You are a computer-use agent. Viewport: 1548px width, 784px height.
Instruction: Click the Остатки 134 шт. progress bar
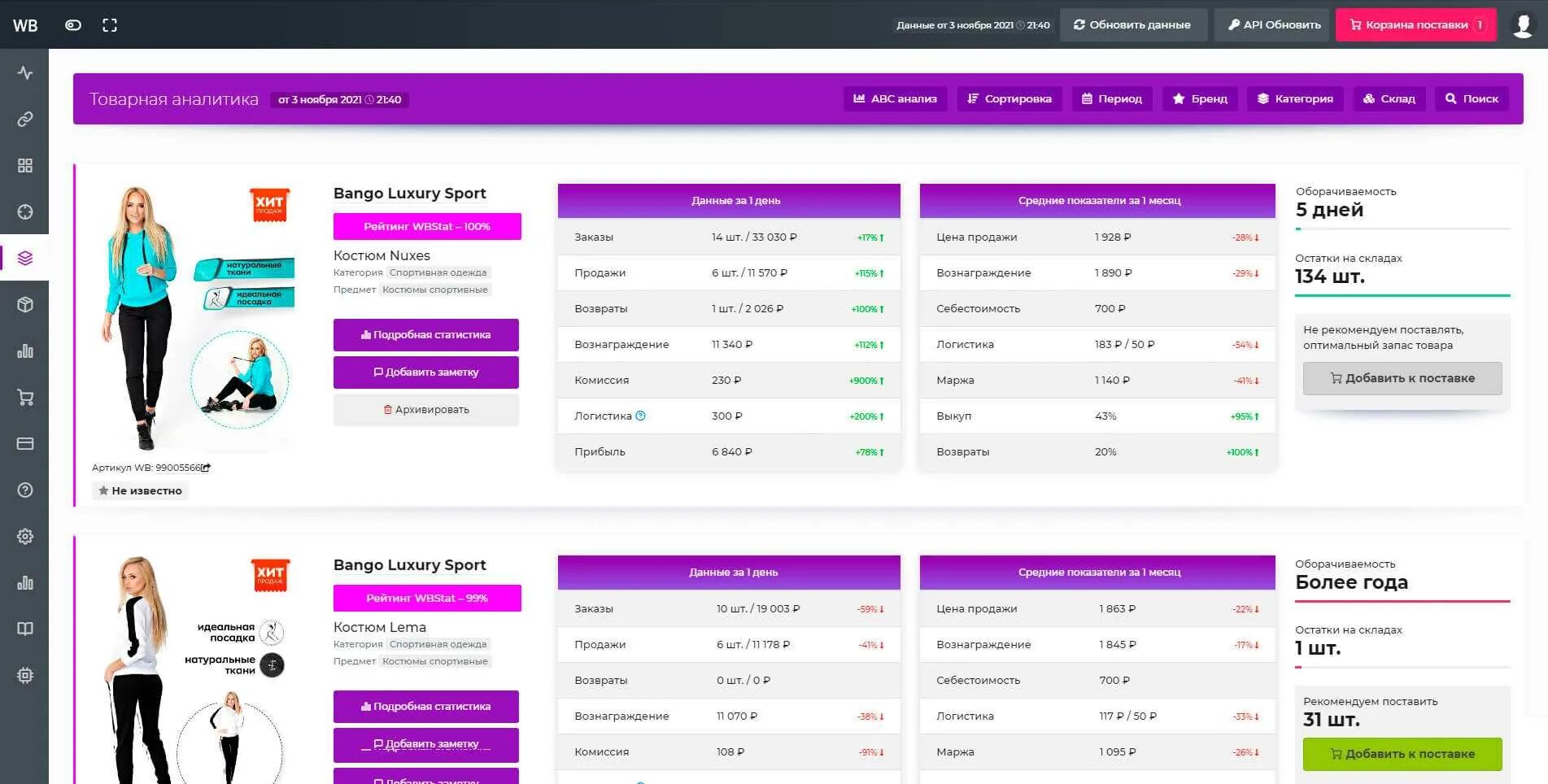[x=1402, y=295]
